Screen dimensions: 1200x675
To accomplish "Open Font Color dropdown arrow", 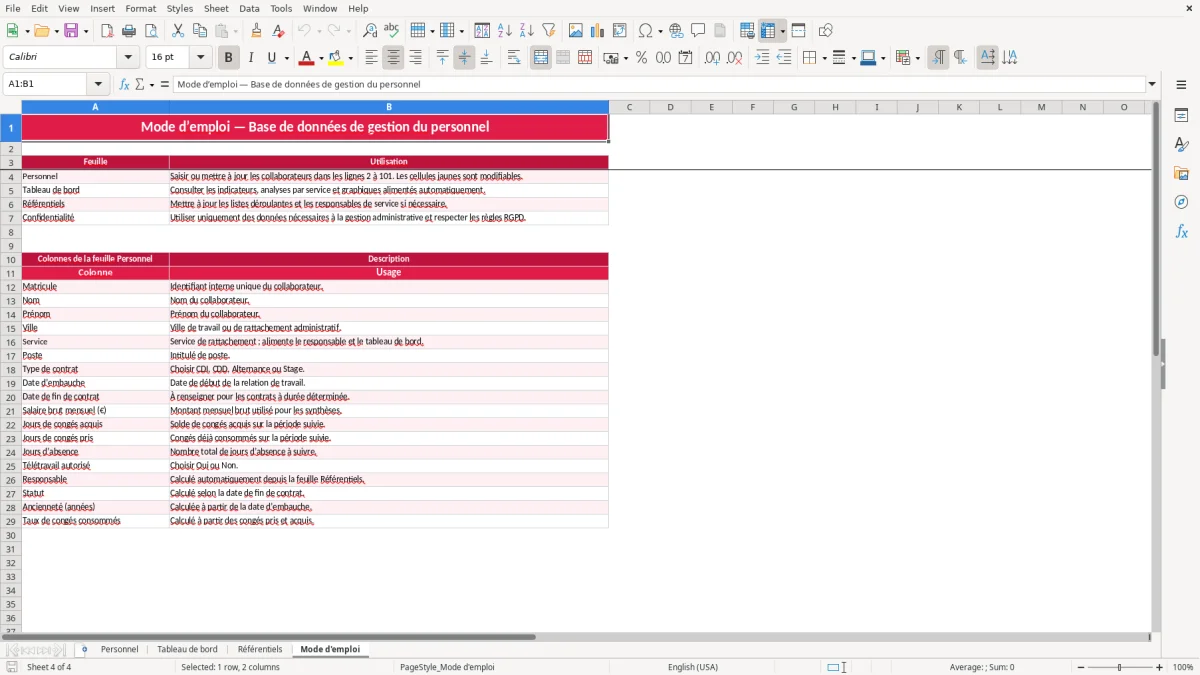I will [321, 58].
